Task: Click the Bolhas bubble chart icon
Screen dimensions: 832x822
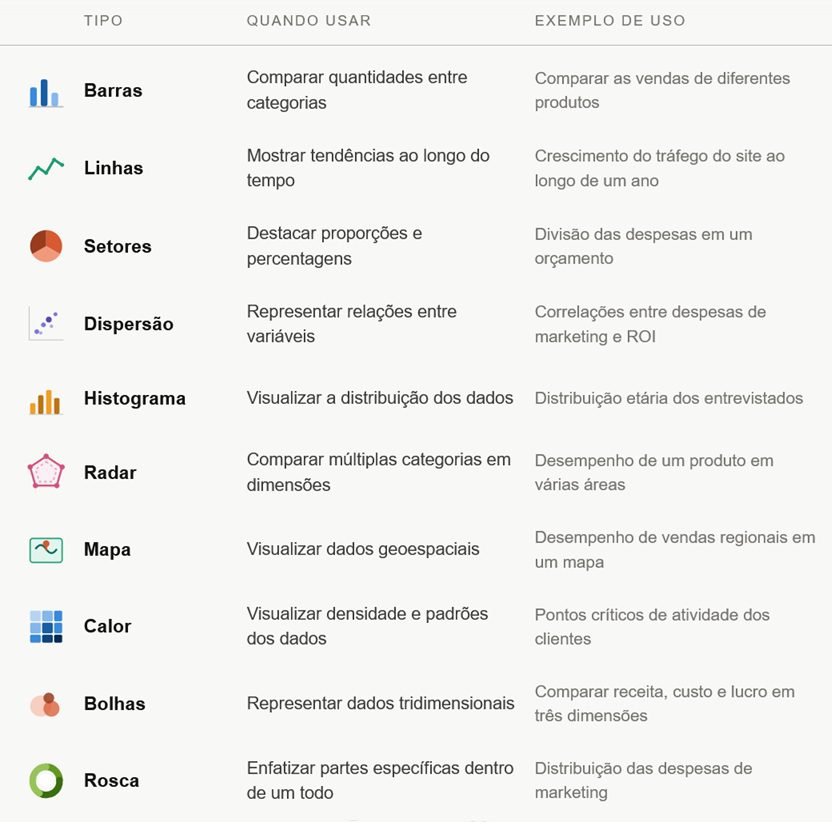Action: pyautogui.click(x=46, y=704)
